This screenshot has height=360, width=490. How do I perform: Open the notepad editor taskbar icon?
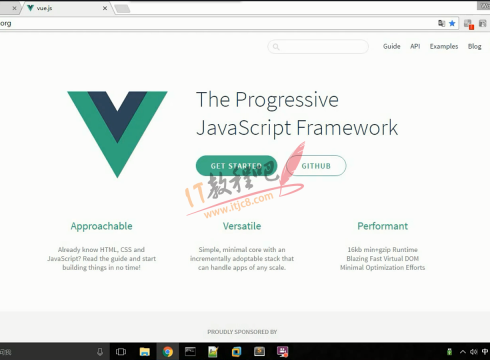[213, 352]
